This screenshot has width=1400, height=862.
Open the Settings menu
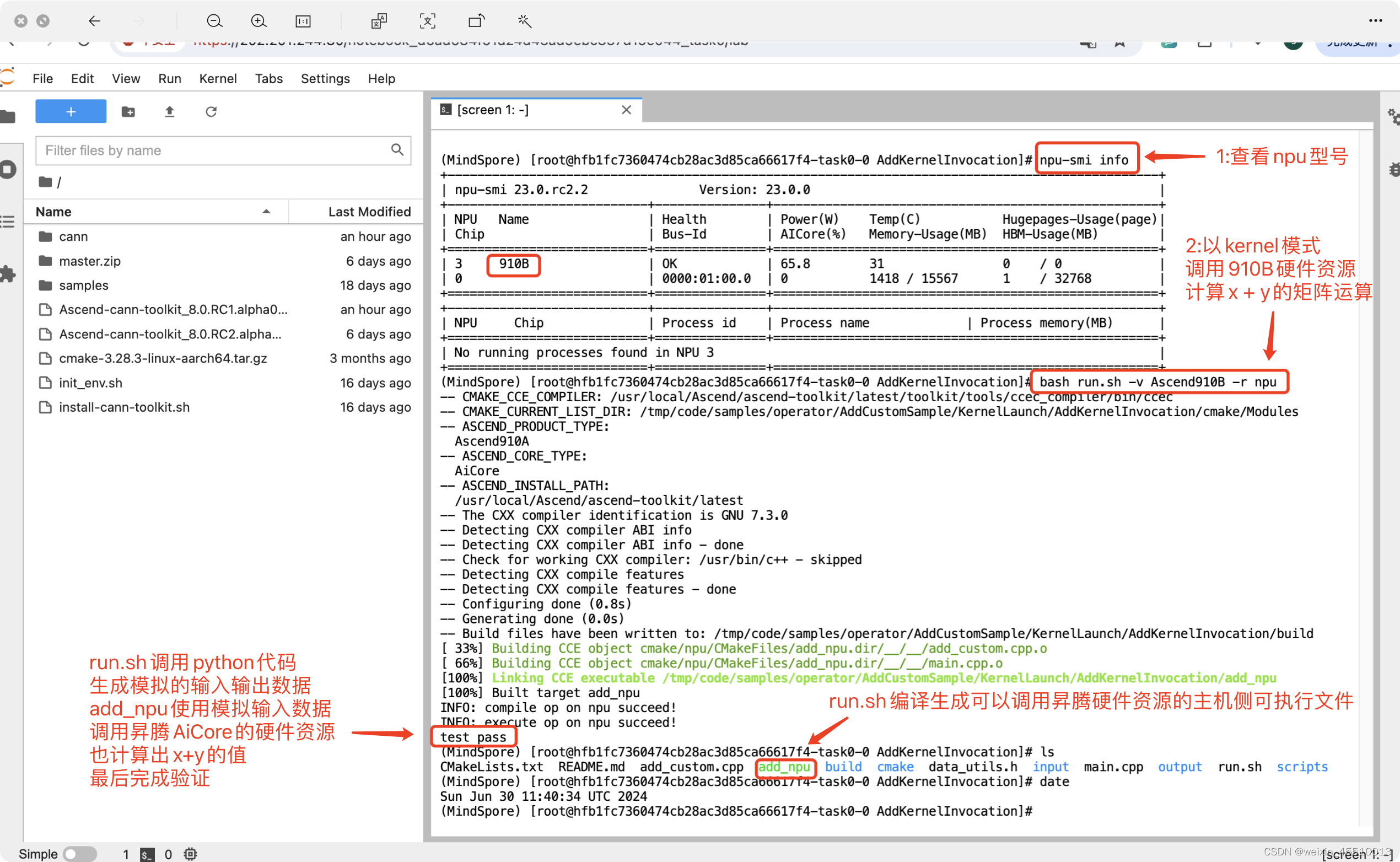click(325, 79)
